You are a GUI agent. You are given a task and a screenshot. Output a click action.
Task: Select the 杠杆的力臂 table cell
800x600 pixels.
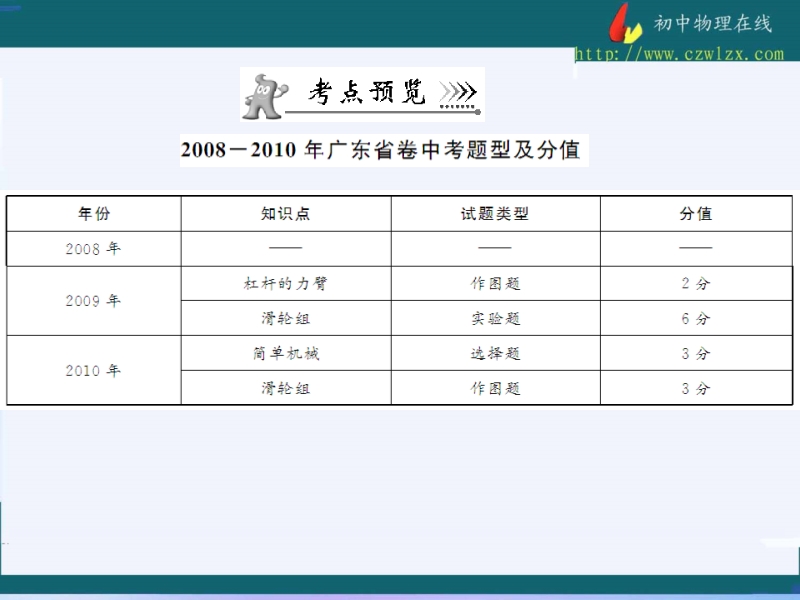(285, 284)
